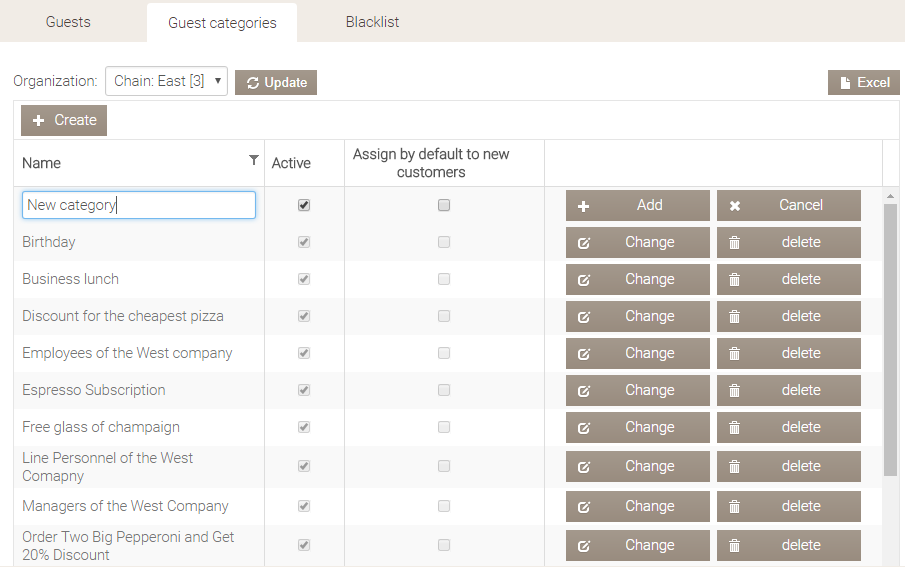Click the plus icon on the Create button

(x=39, y=121)
